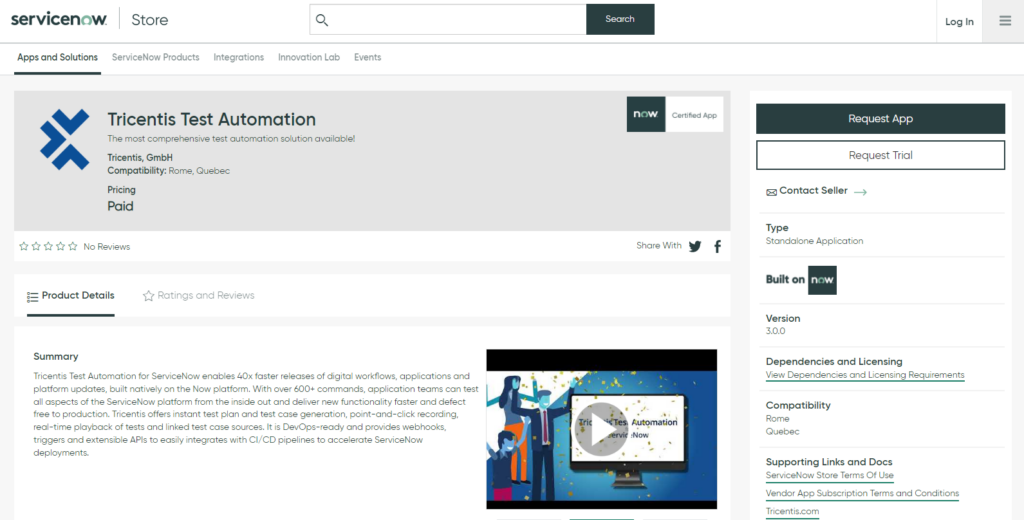Screen dimensions: 1024x520
Task: Click the Log In link
Action: [959, 22]
